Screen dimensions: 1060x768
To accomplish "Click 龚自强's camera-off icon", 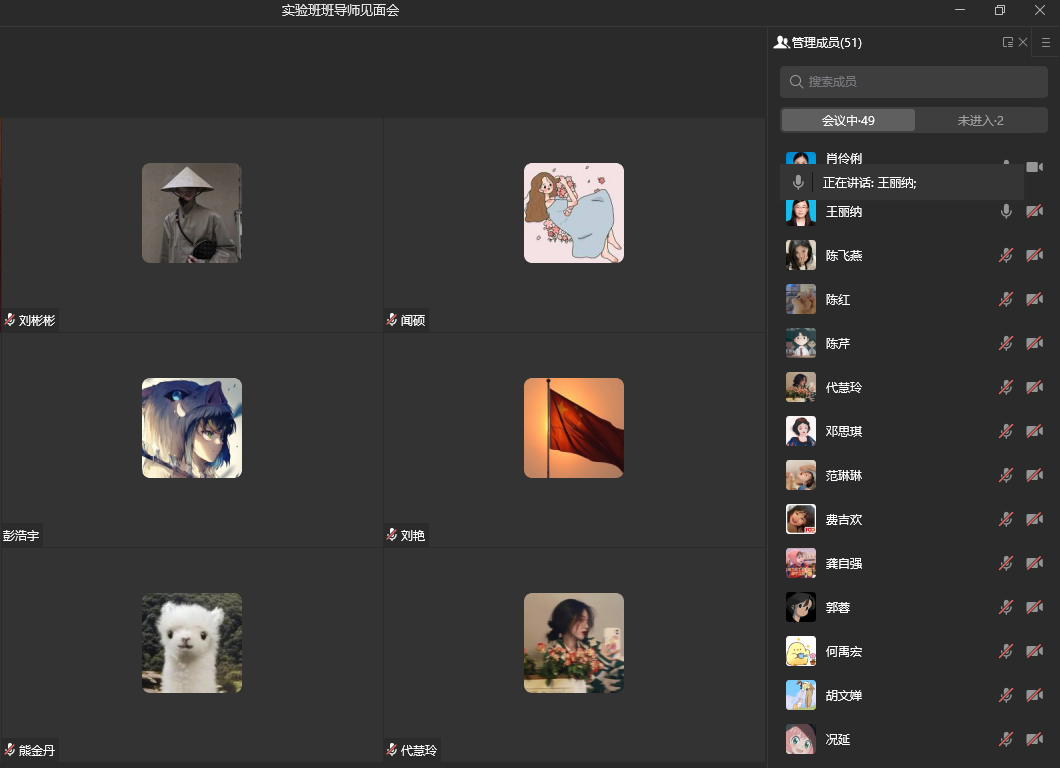I will (1034, 563).
